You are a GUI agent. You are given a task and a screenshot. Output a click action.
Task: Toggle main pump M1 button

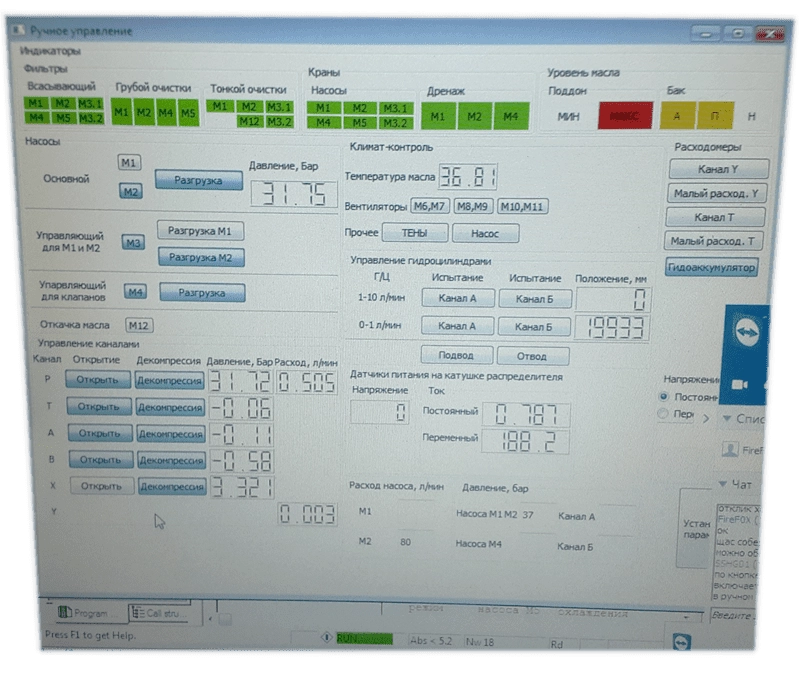(x=129, y=162)
